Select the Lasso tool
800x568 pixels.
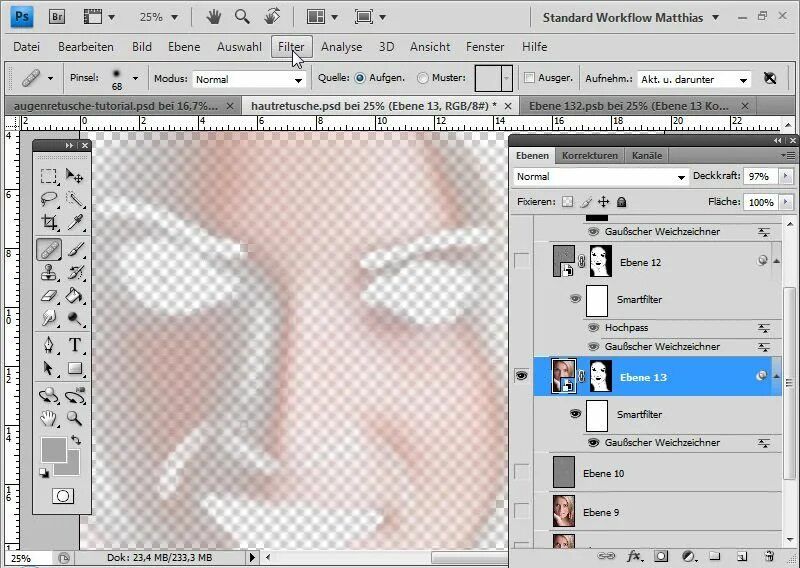click(x=48, y=199)
